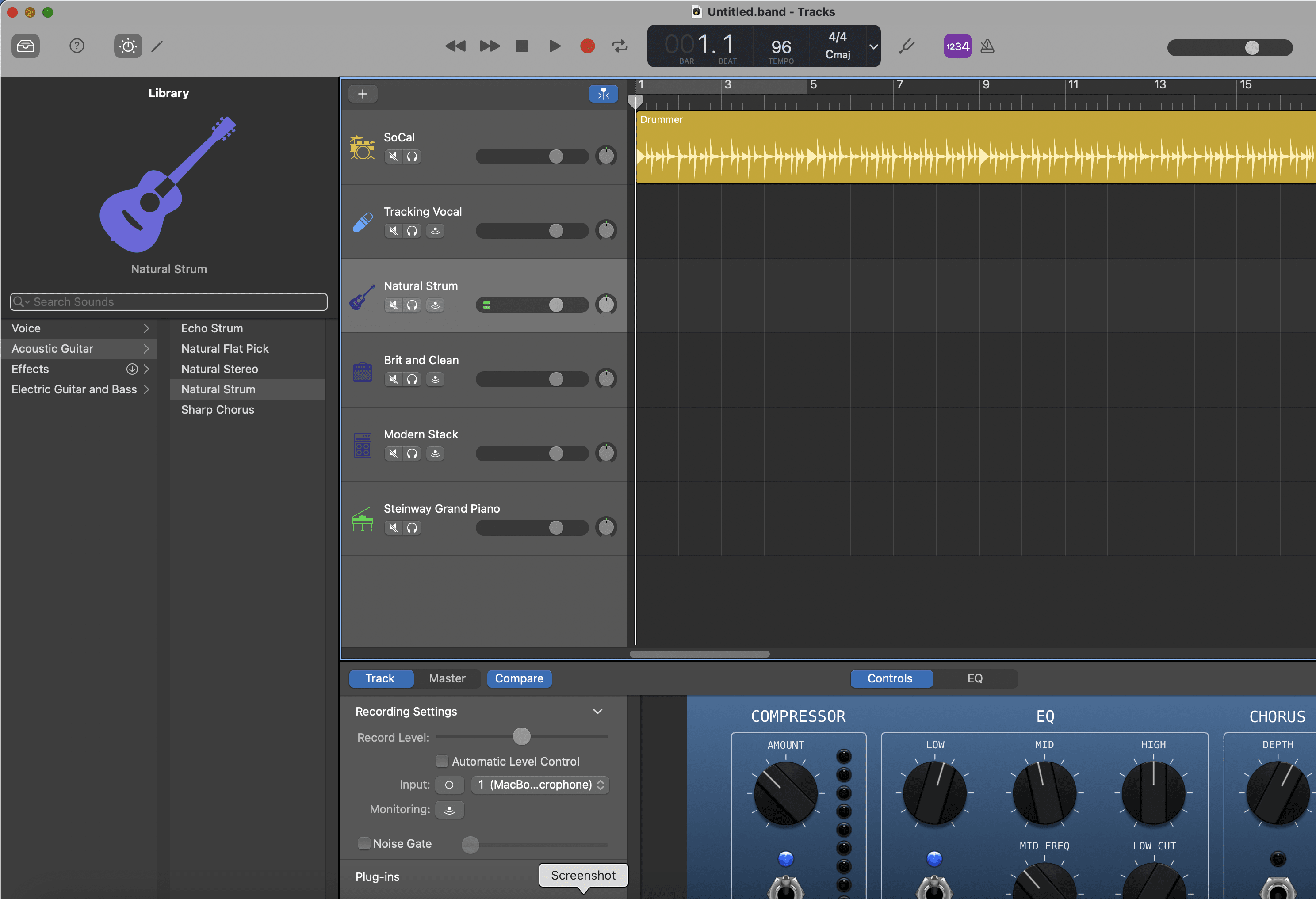Click the Rewind transport button
1316x899 pixels.
pos(455,46)
